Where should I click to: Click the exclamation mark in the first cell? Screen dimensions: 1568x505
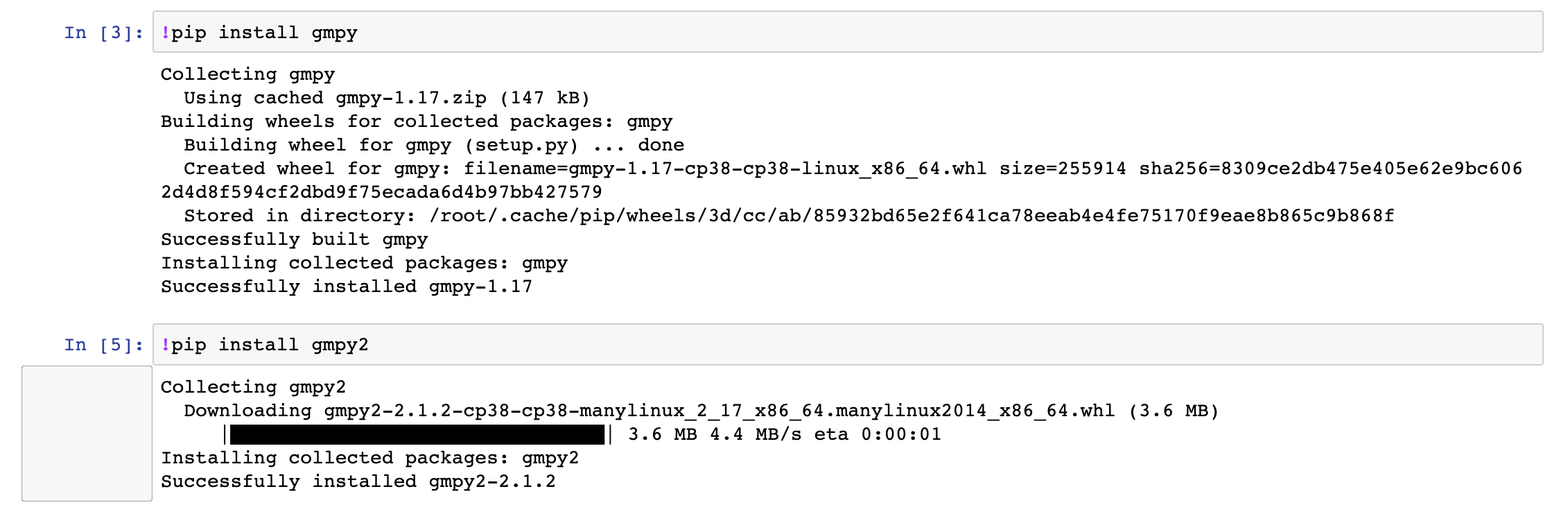tap(165, 33)
